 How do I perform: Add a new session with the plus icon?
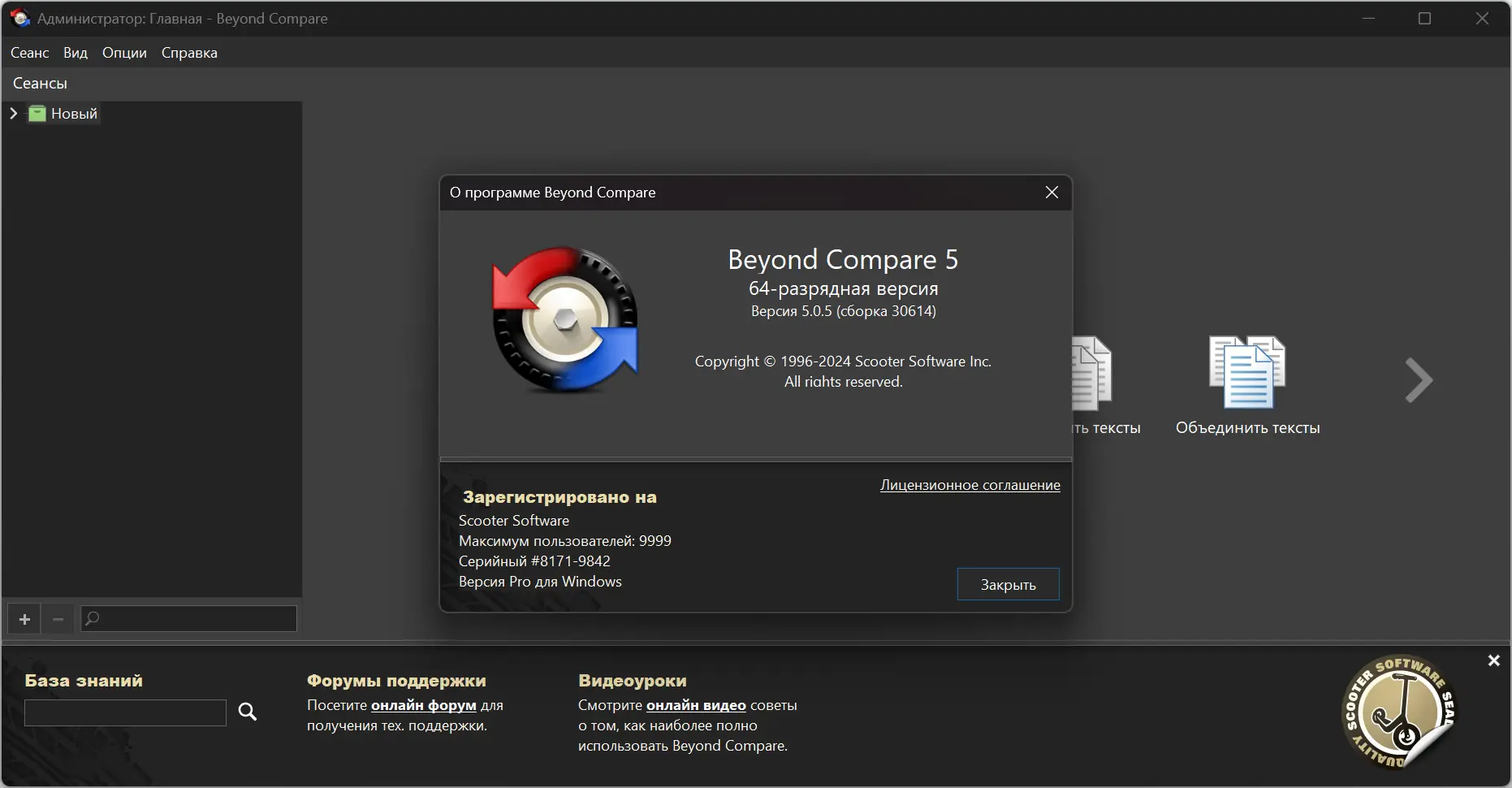tap(24, 618)
